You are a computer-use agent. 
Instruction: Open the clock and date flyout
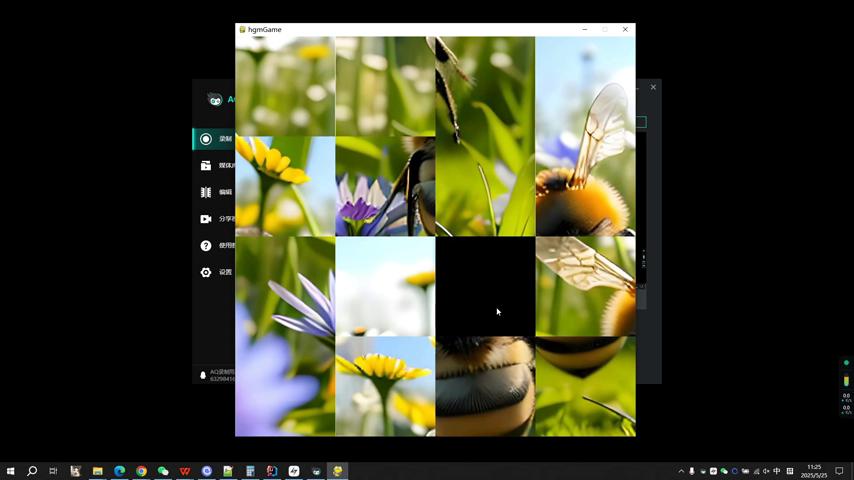tap(814, 471)
